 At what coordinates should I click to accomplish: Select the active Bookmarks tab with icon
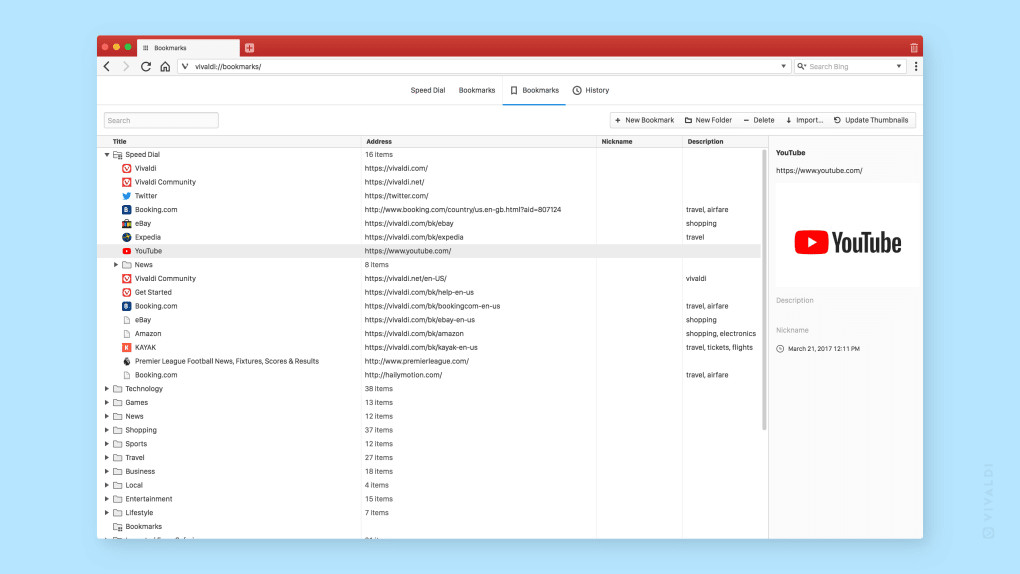pos(534,90)
